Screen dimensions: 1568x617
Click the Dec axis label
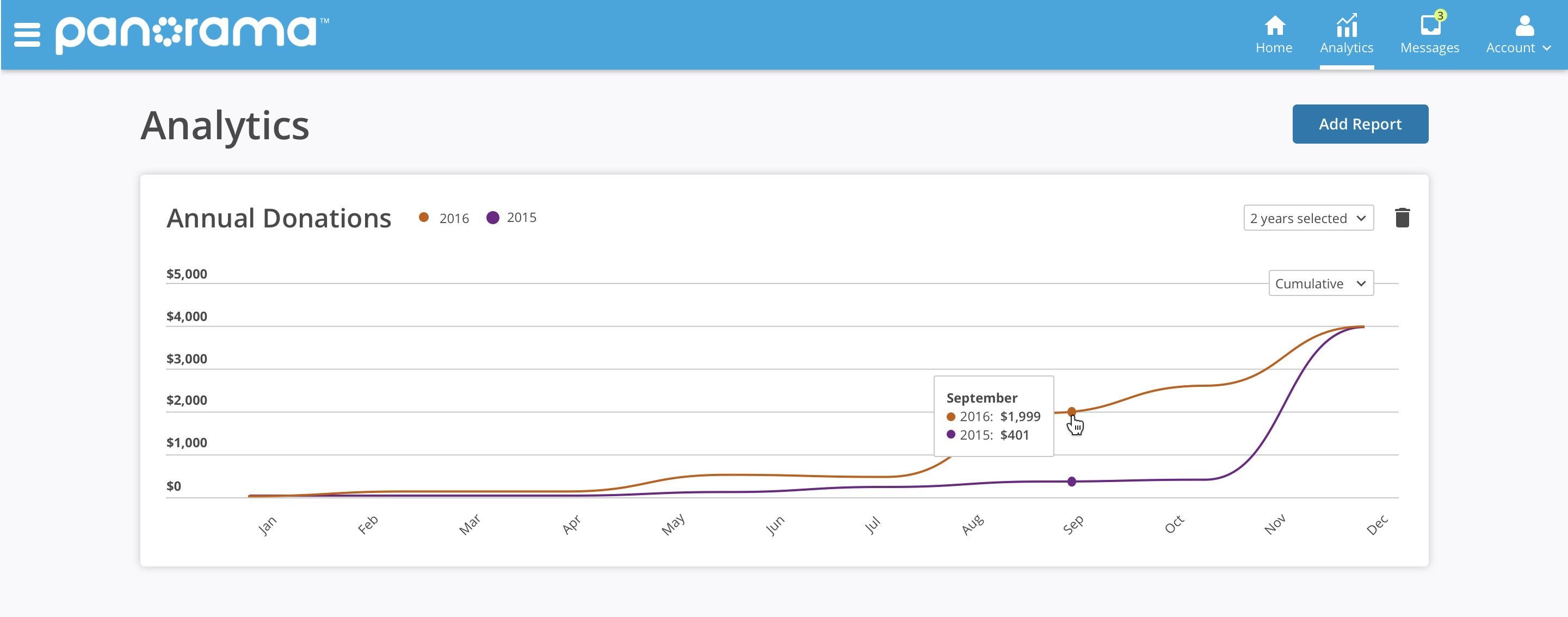point(1376,525)
